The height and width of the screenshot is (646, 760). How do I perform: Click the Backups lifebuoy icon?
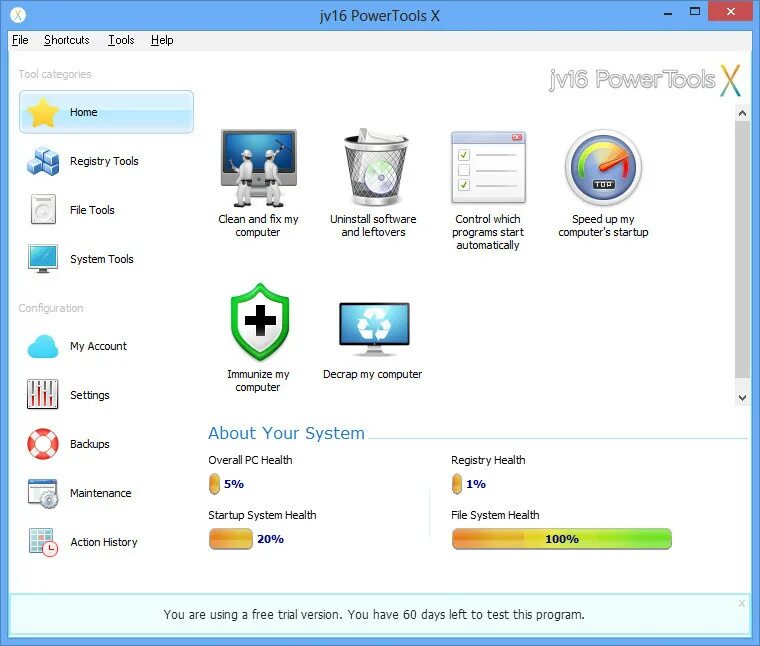click(x=43, y=443)
